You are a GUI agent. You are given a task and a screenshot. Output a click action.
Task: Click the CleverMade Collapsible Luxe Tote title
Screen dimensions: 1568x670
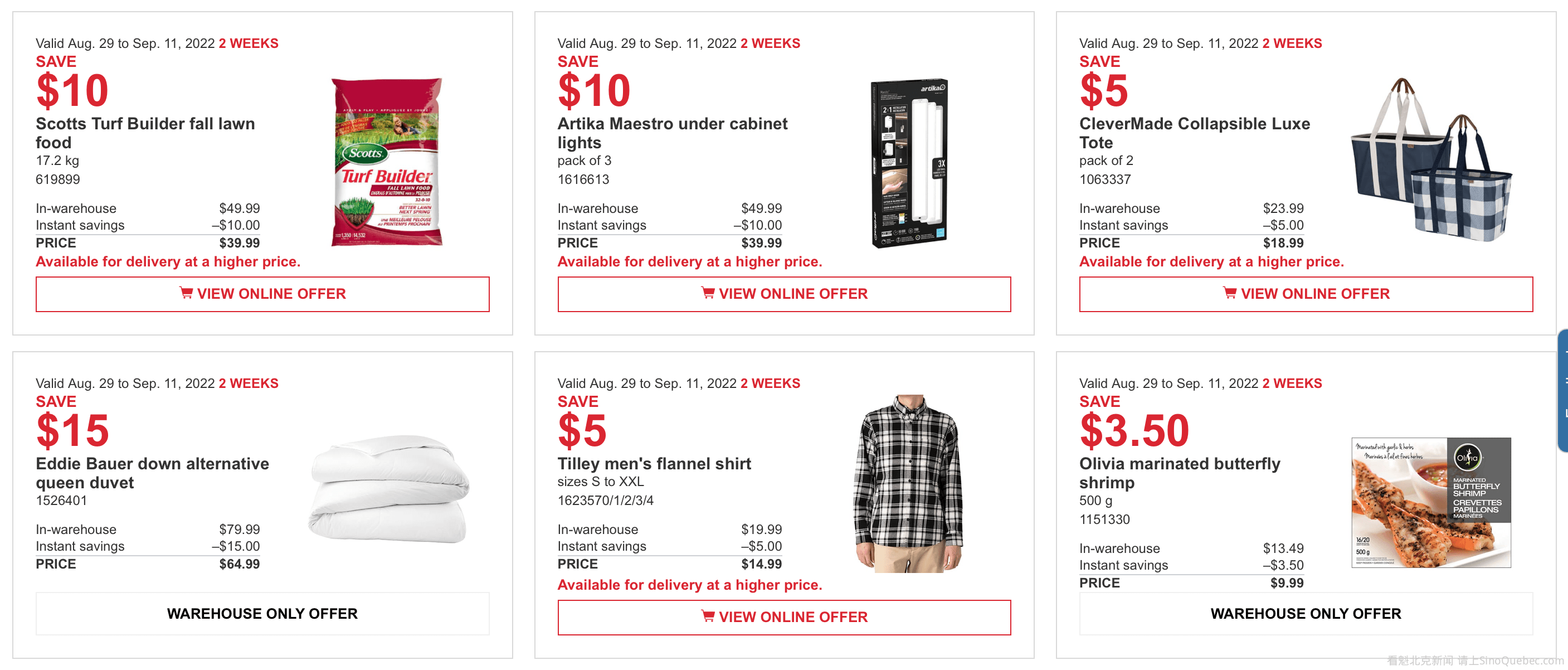[x=1194, y=133]
